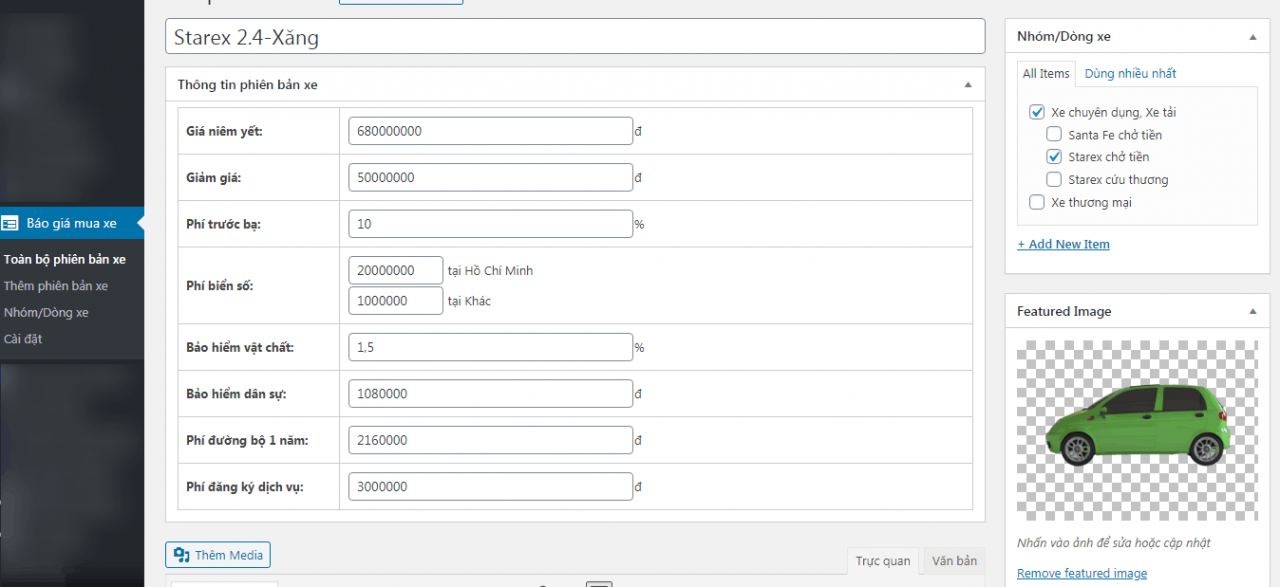
Task: Click the Thêm Media button
Action: [x=218, y=555]
